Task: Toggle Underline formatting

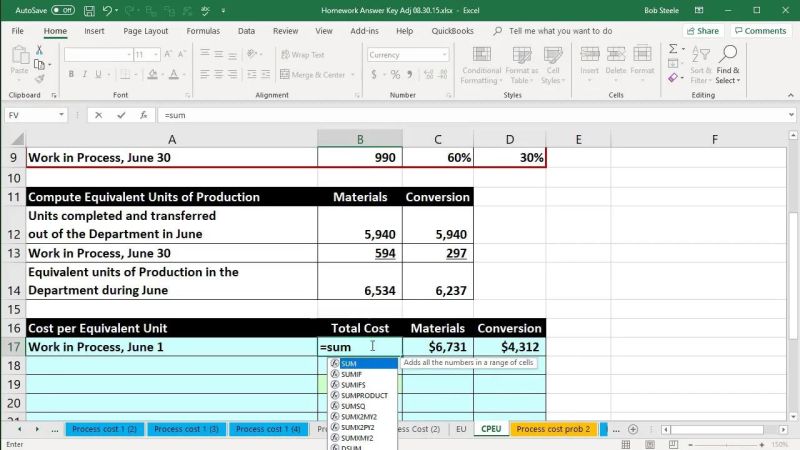Action: (98, 74)
